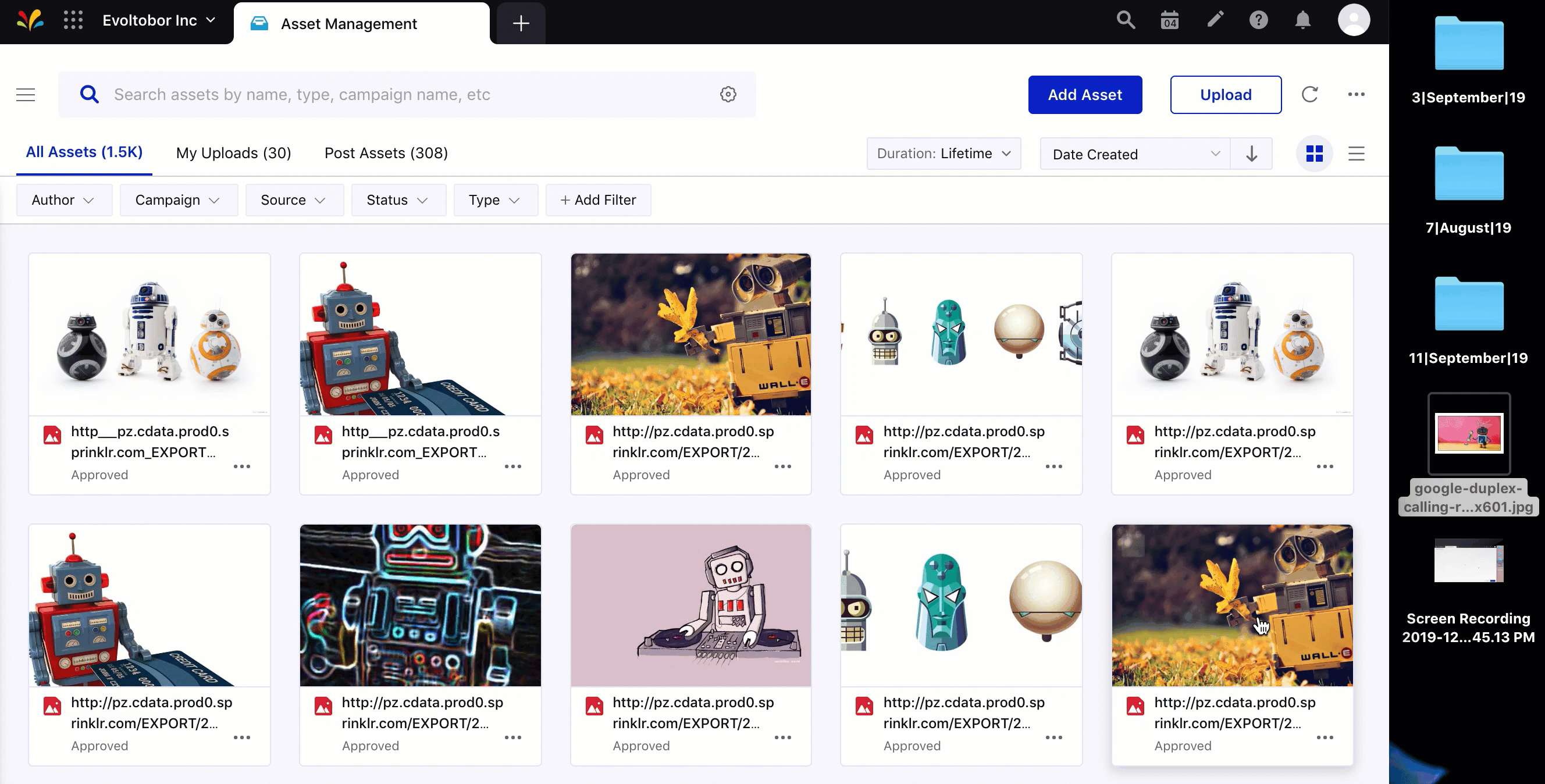Expand the Author filter
This screenshot has height=784, width=1545.
click(x=63, y=199)
